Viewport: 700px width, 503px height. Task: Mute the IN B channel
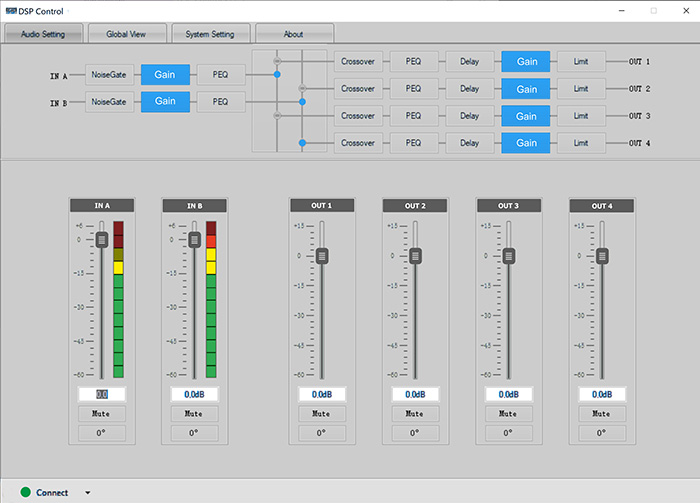[194, 414]
